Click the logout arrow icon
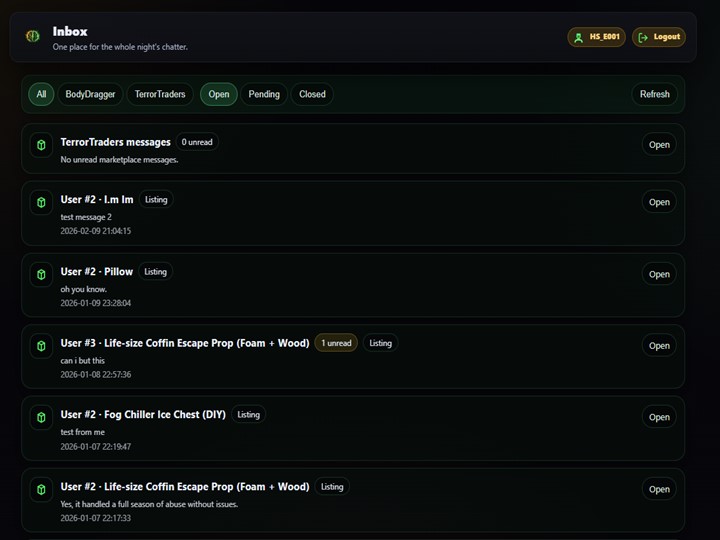The height and width of the screenshot is (540, 720). [643, 38]
